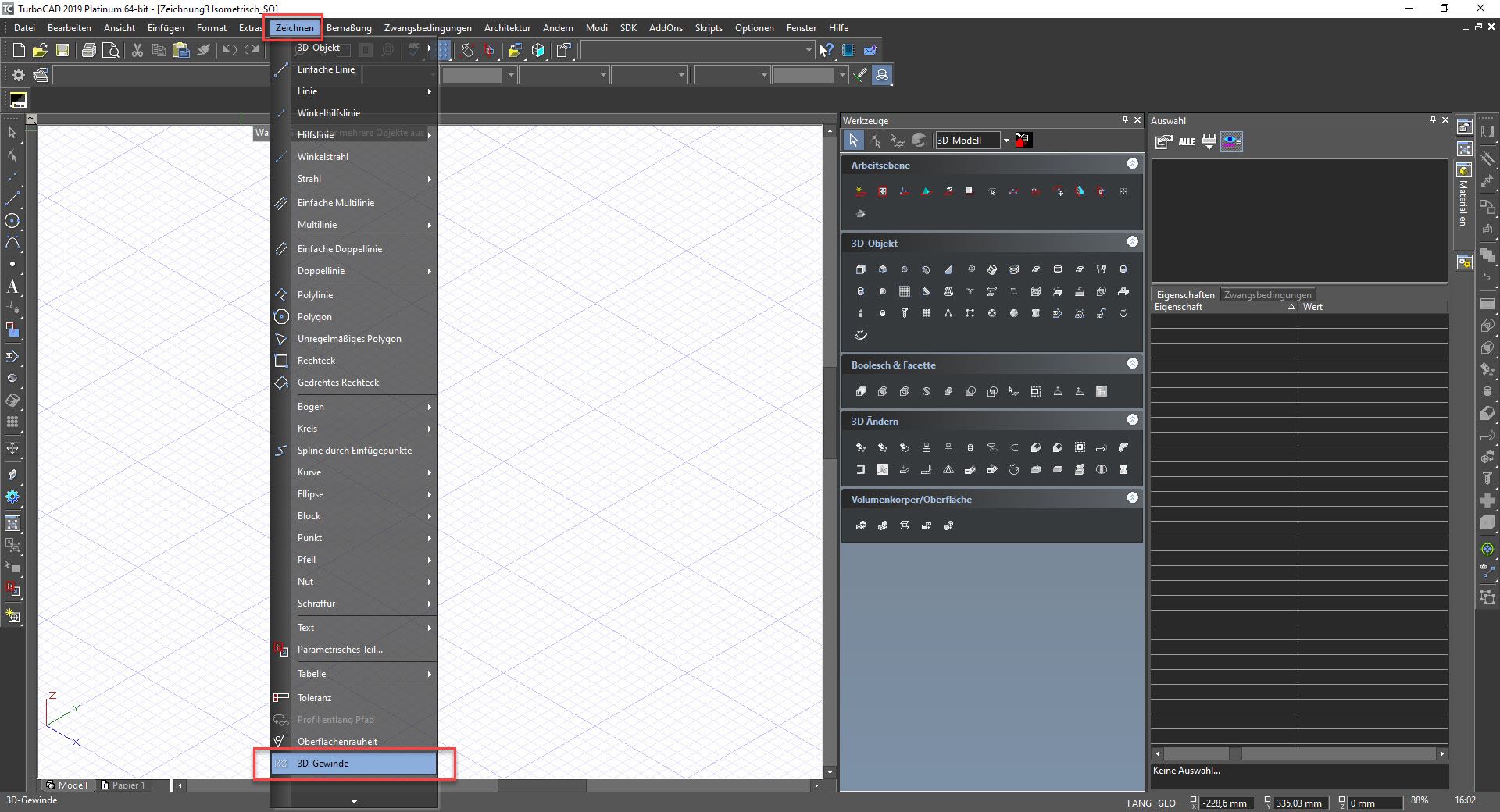Viewport: 1500px width, 812px height.
Task: Select the Modell tab
Action: 67,785
